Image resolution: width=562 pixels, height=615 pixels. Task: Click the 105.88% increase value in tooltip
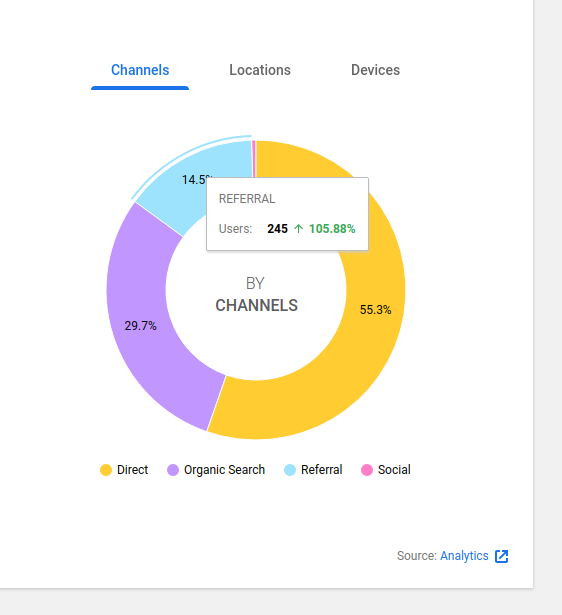pyautogui.click(x=332, y=229)
